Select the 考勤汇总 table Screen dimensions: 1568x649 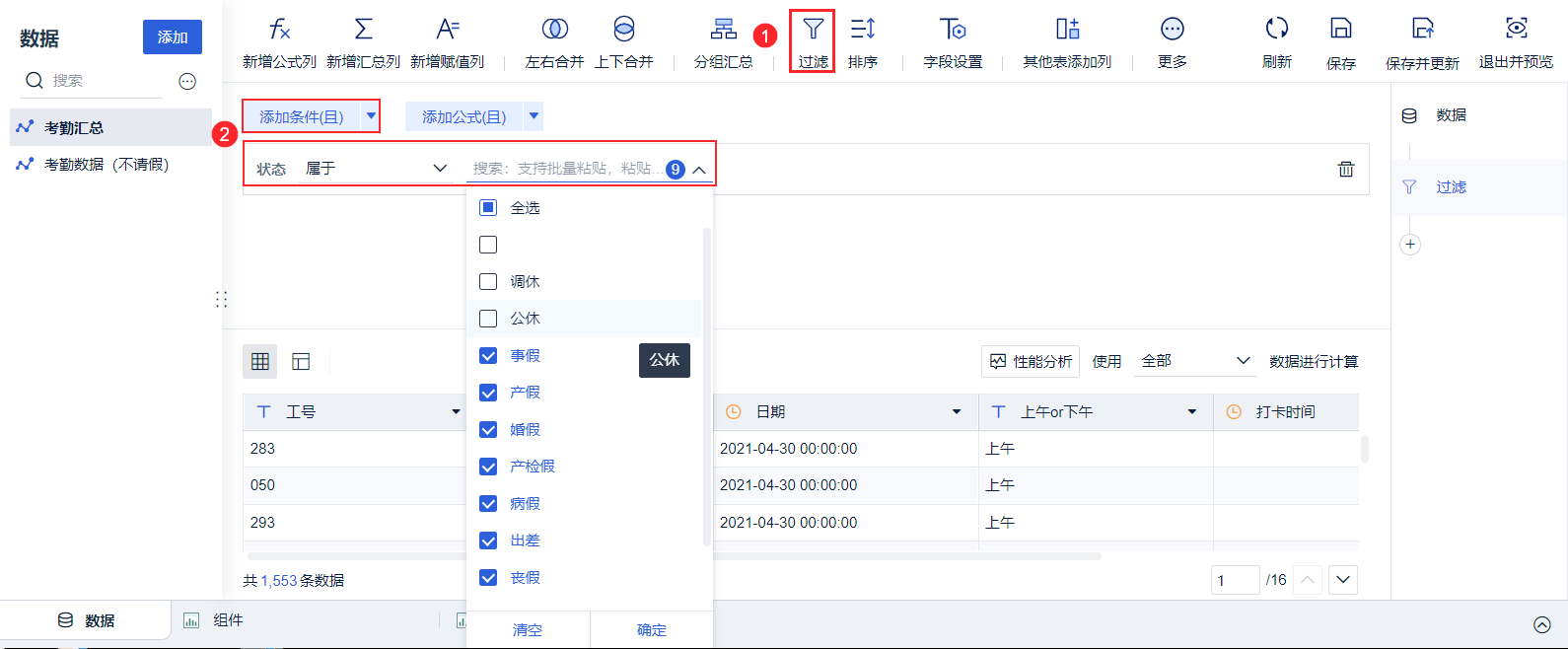click(110, 127)
